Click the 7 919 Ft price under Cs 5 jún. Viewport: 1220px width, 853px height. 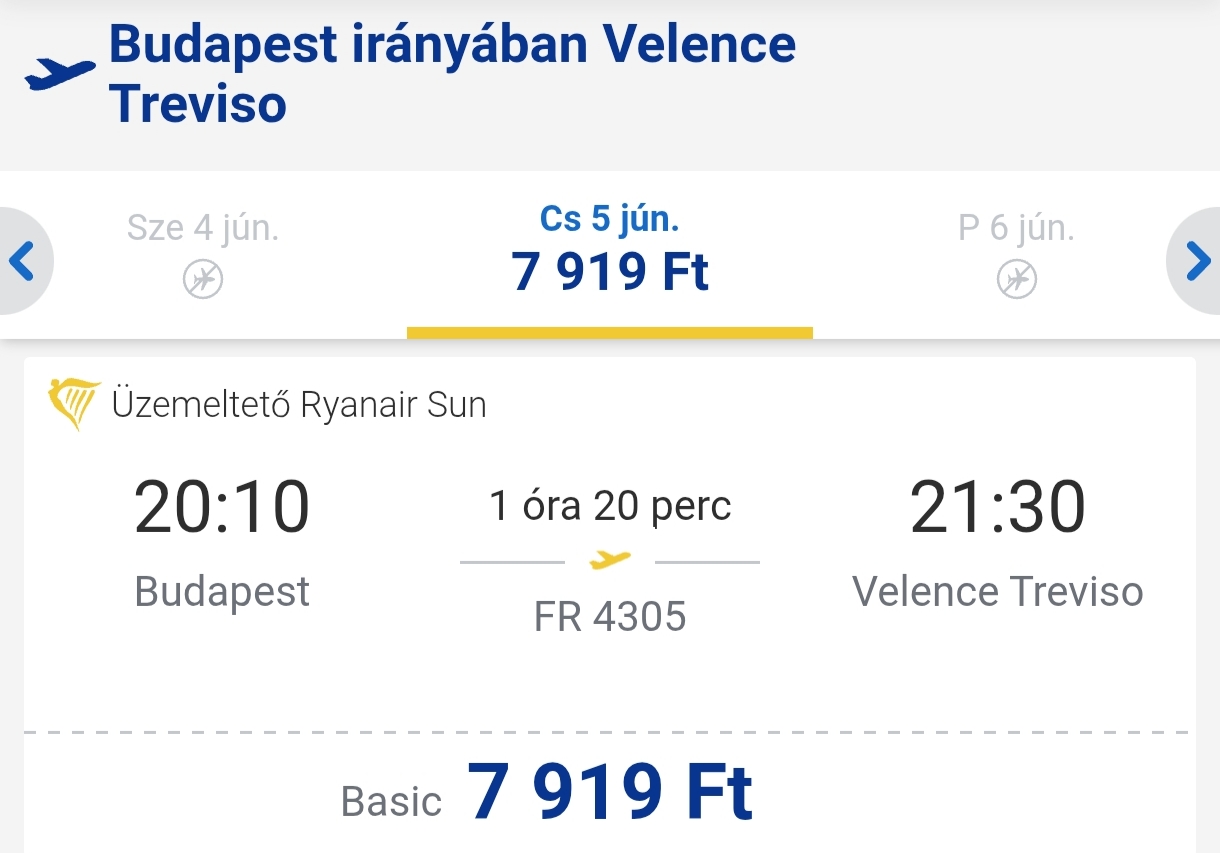(610, 272)
